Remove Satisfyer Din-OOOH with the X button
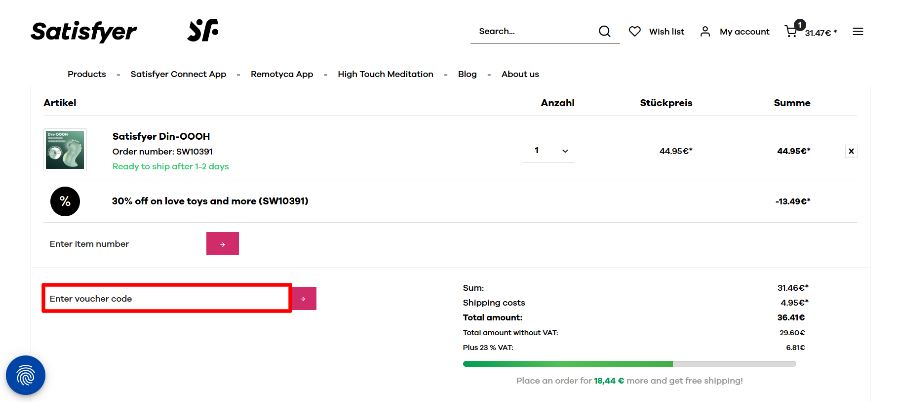This screenshot has width=900, height=402. tap(851, 152)
